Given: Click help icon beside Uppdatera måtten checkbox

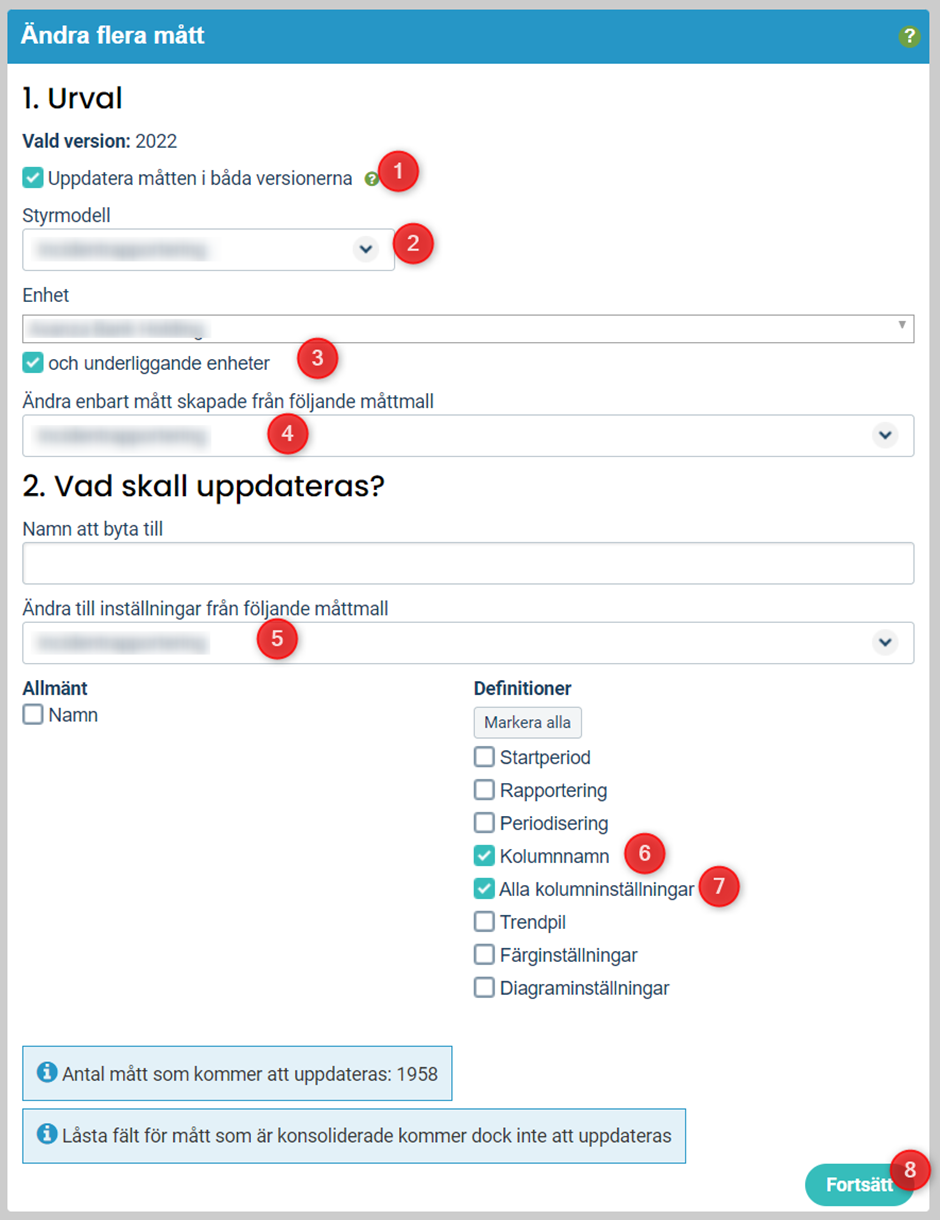Looking at the screenshot, I should [x=372, y=179].
